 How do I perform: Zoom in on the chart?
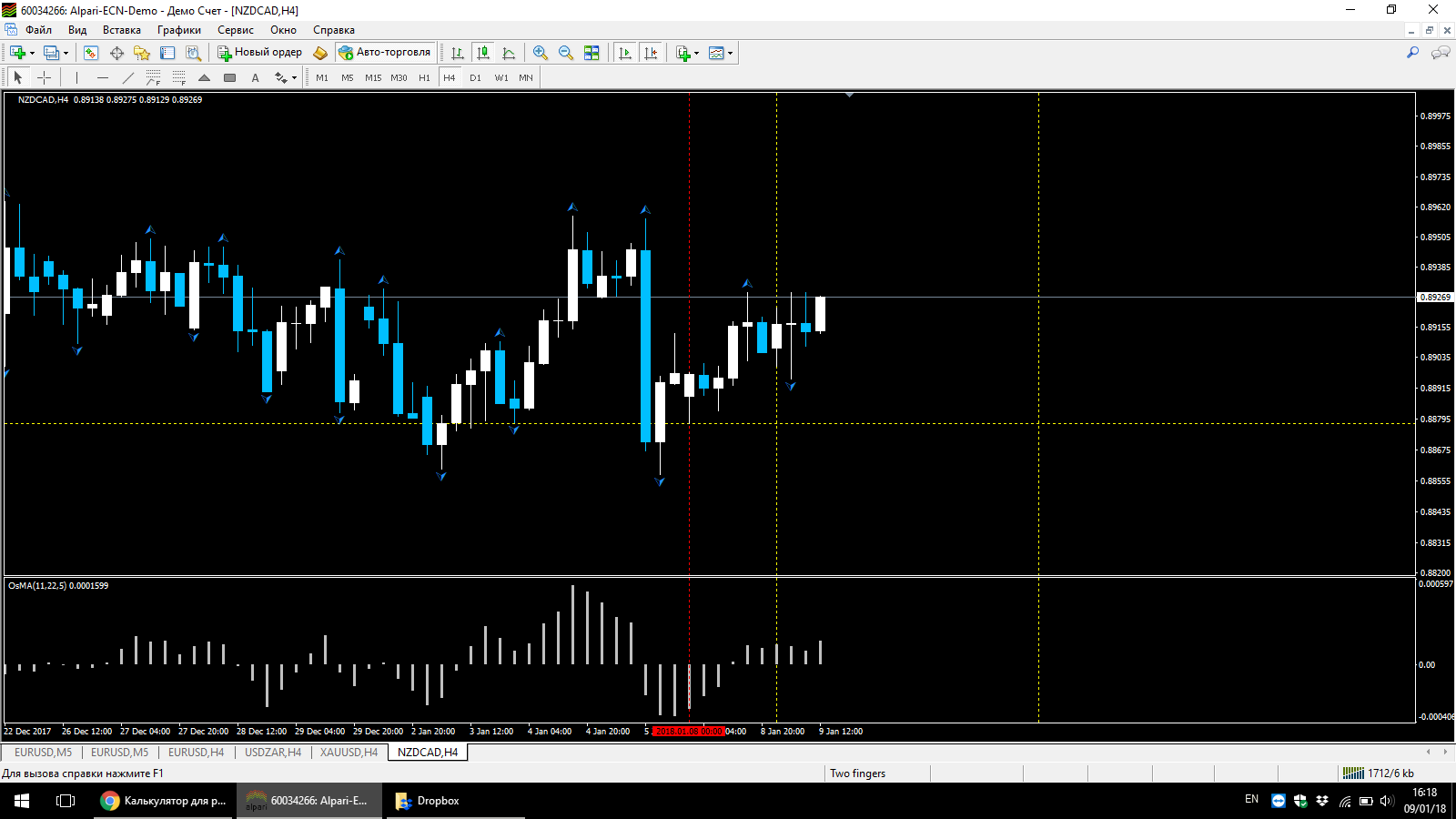click(x=541, y=53)
